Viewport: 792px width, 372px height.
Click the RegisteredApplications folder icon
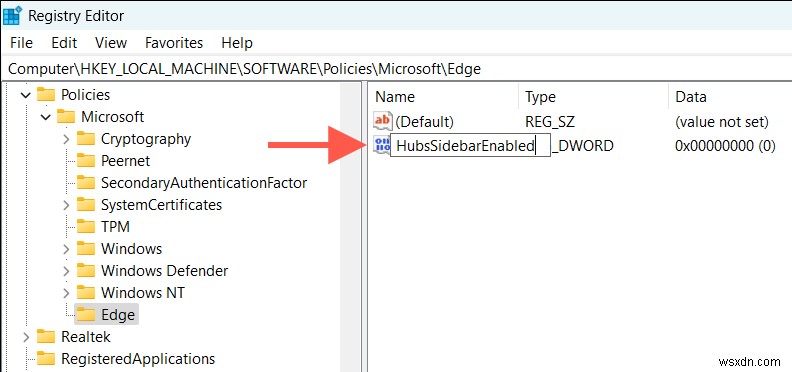click(46, 358)
